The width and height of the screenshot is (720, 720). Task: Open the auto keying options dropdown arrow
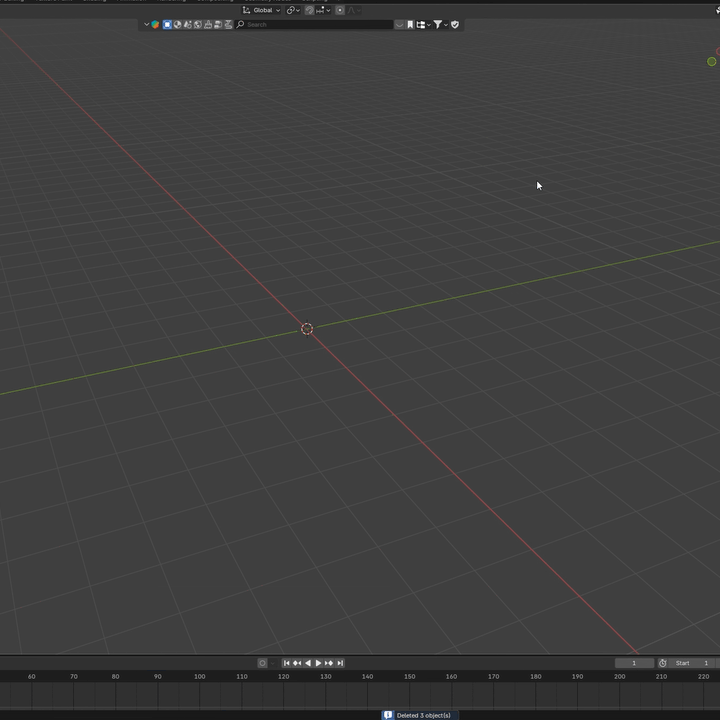tap(272, 663)
